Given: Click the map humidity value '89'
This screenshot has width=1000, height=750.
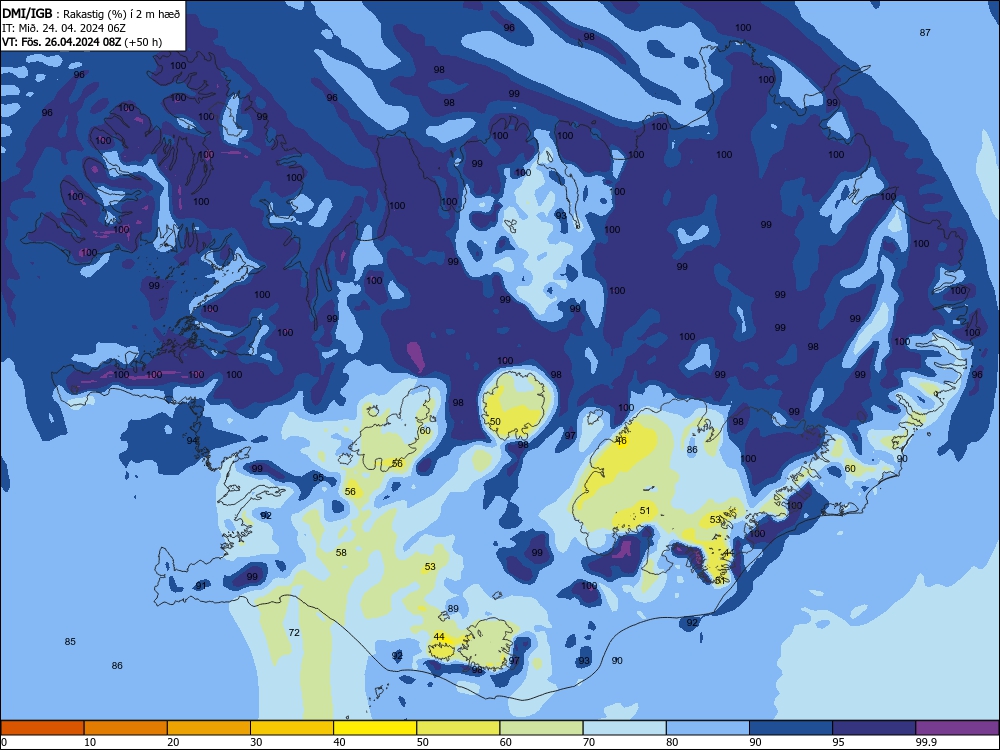Looking at the screenshot, I should click(x=453, y=608).
